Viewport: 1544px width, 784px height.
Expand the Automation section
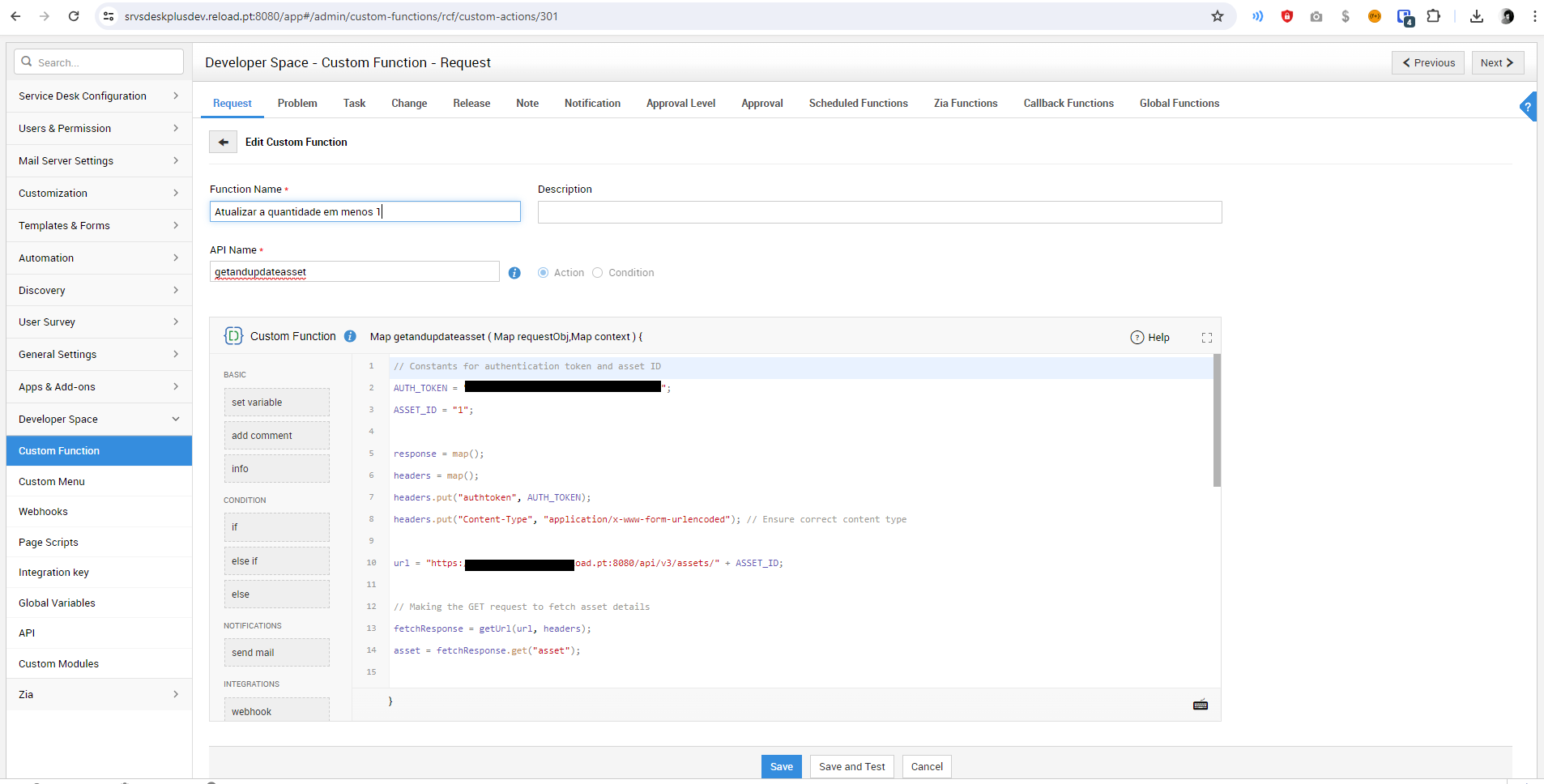tap(99, 258)
